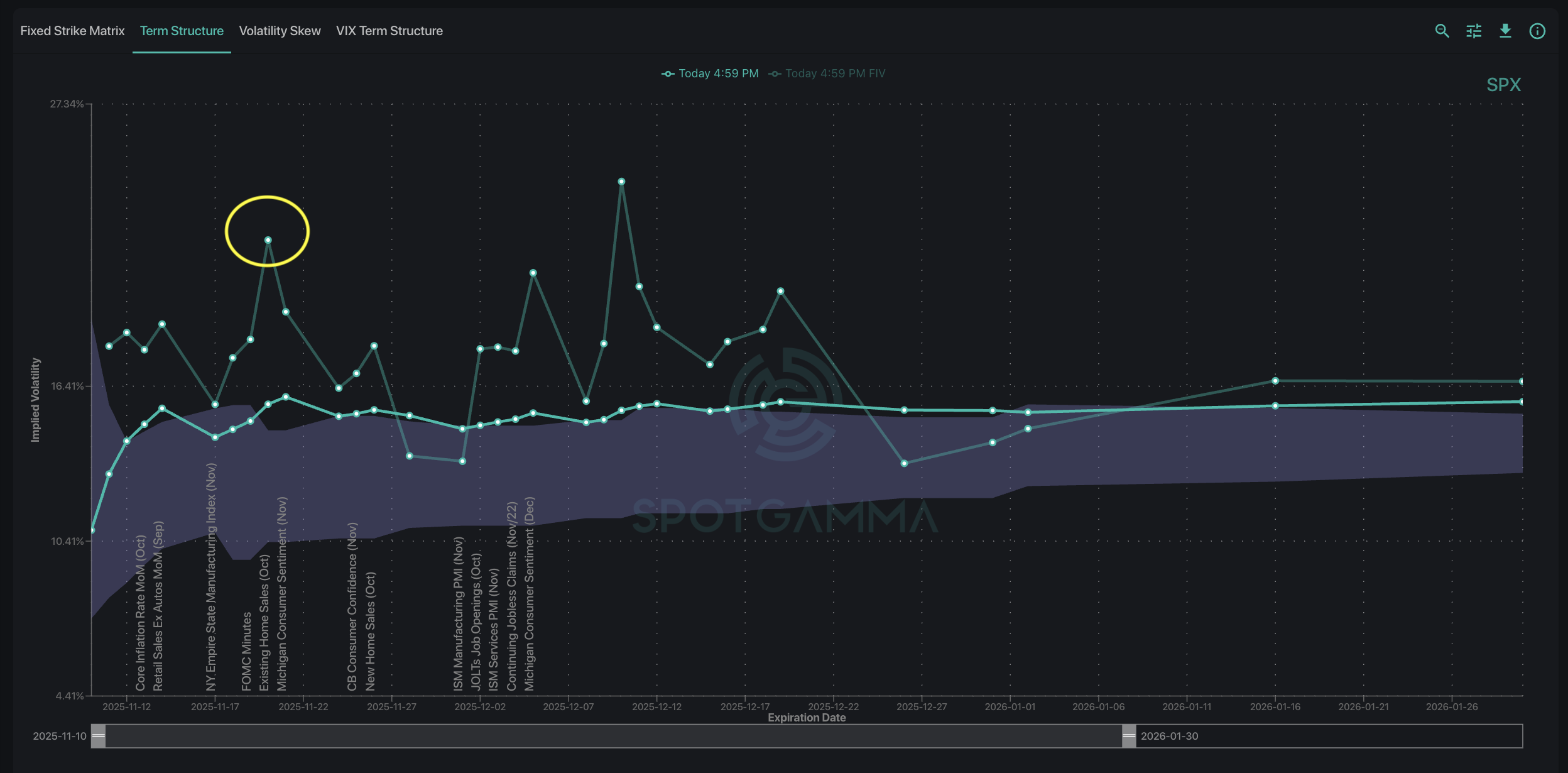Click the 2026-01-16 FIV data point
1568x773 pixels.
(x=1275, y=381)
